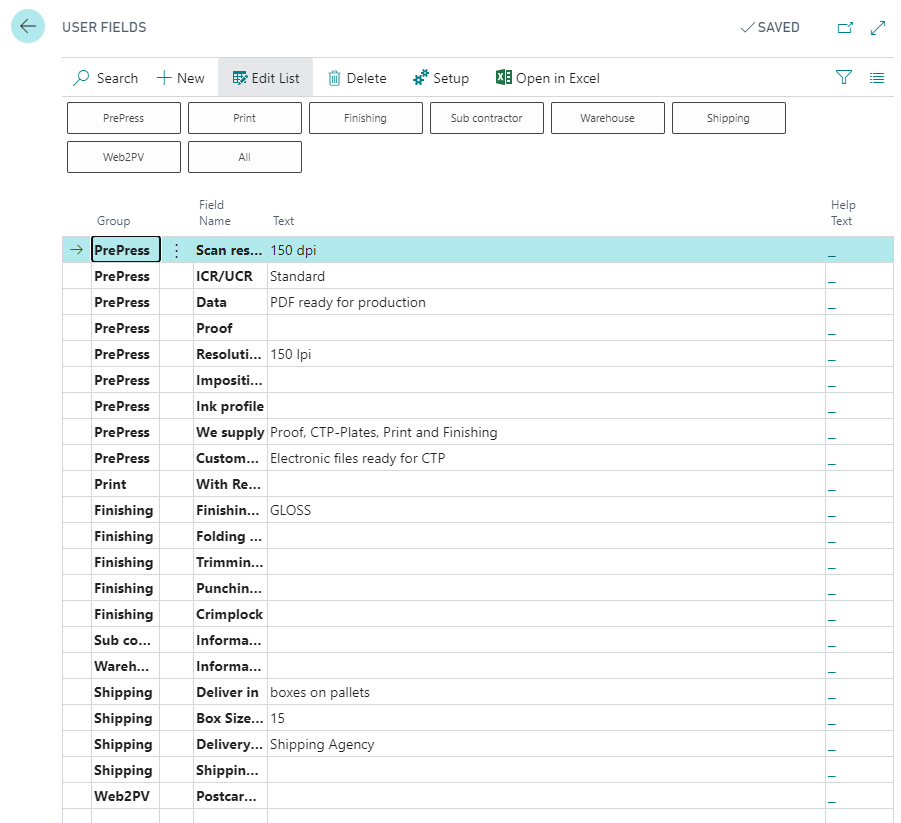The height and width of the screenshot is (823, 901).
Task: Select the 'GLOSS' text cell
Action: 546,510
